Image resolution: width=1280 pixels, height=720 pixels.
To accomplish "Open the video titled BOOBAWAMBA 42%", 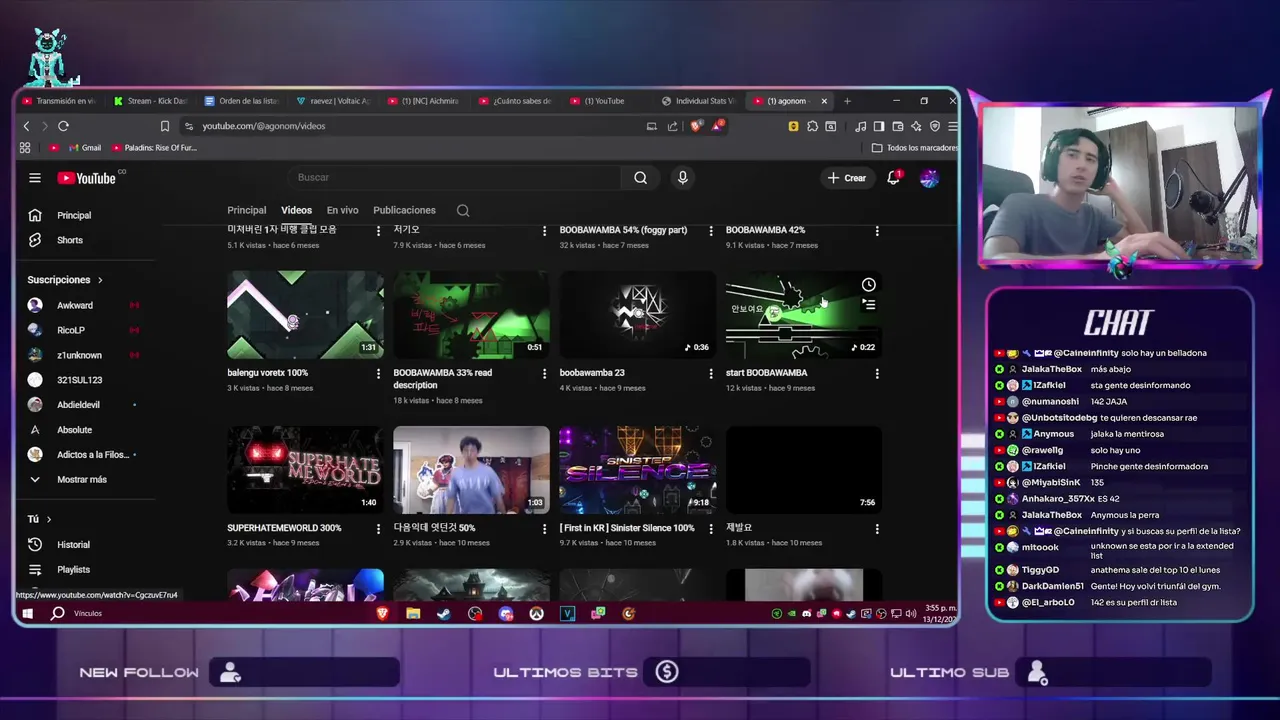I will pyautogui.click(x=765, y=230).
